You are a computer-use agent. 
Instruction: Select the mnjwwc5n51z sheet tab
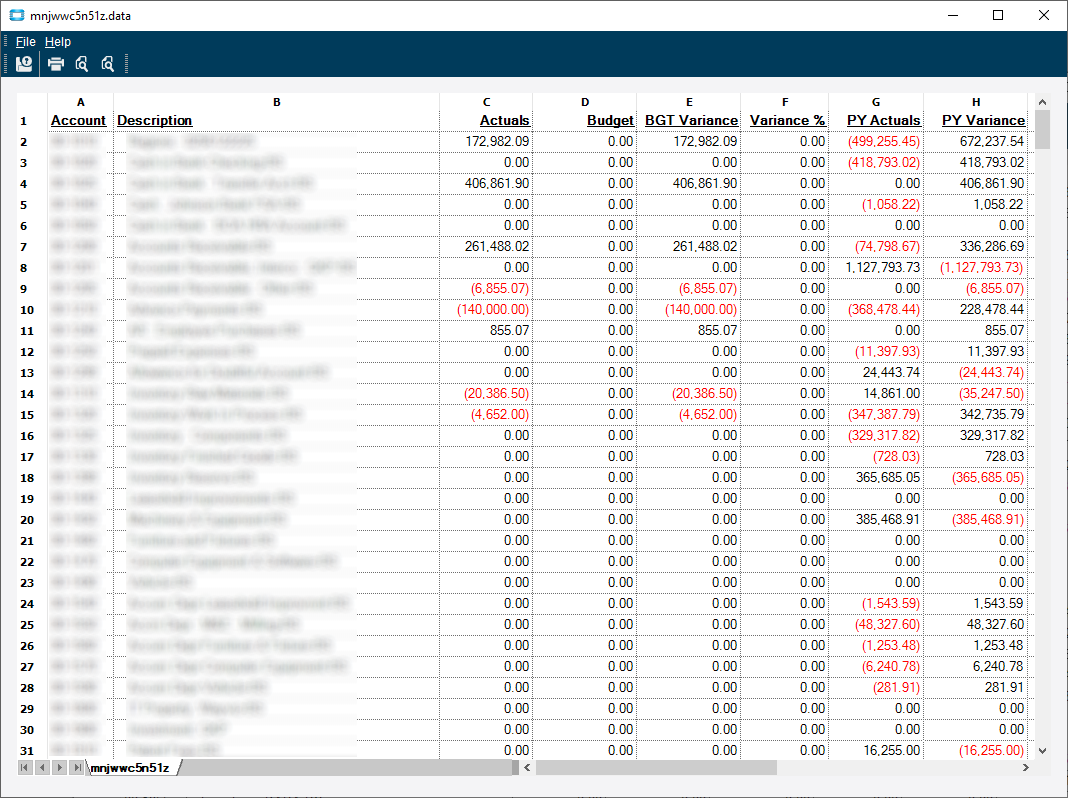[x=130, y=767]
